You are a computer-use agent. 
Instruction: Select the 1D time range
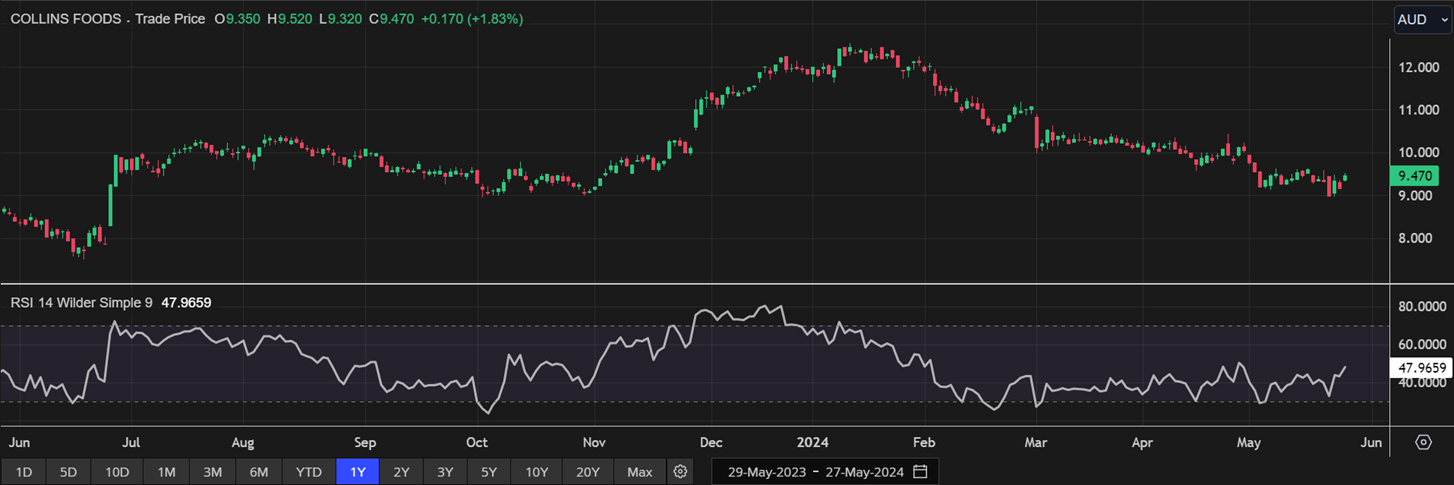[x=24, y=472]
